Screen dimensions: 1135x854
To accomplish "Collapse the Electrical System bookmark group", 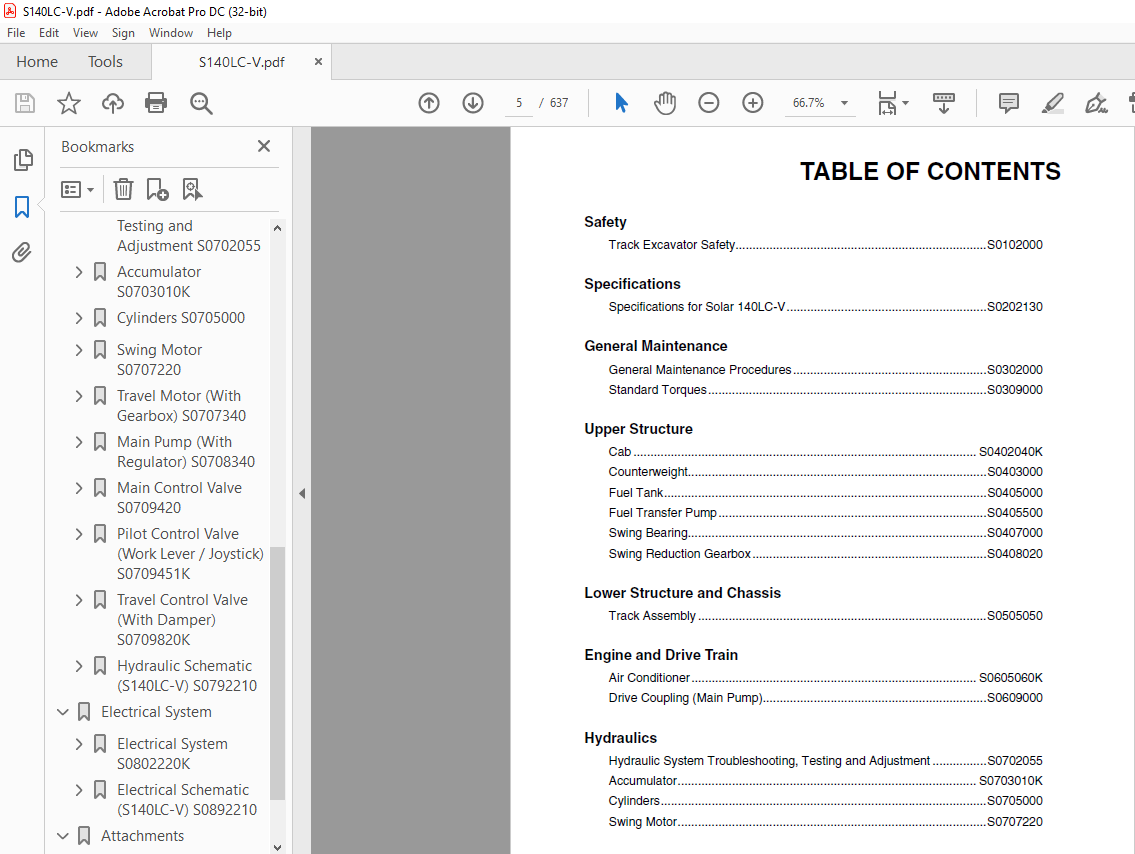I will pyautogui.click(x=63, y=712).
